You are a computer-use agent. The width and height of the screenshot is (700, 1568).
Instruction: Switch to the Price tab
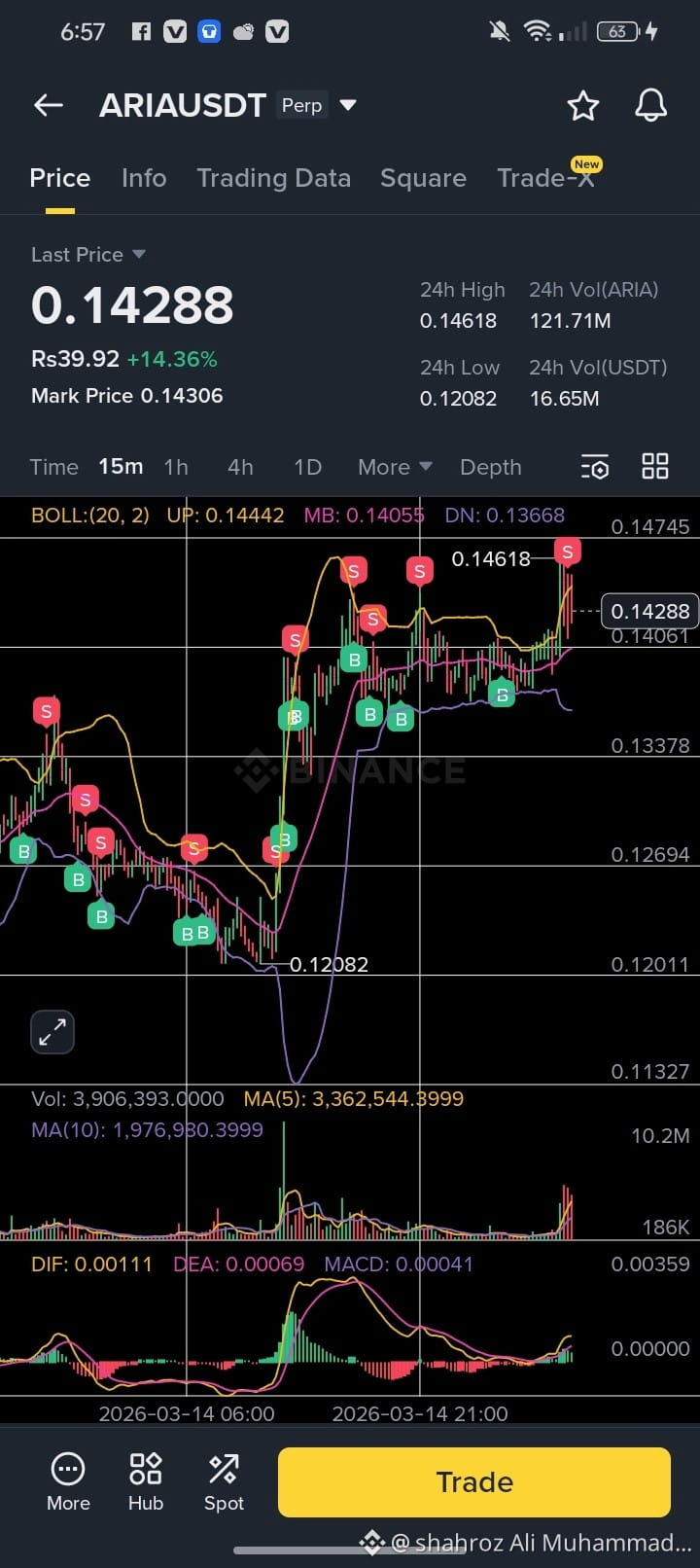[59, 178]
